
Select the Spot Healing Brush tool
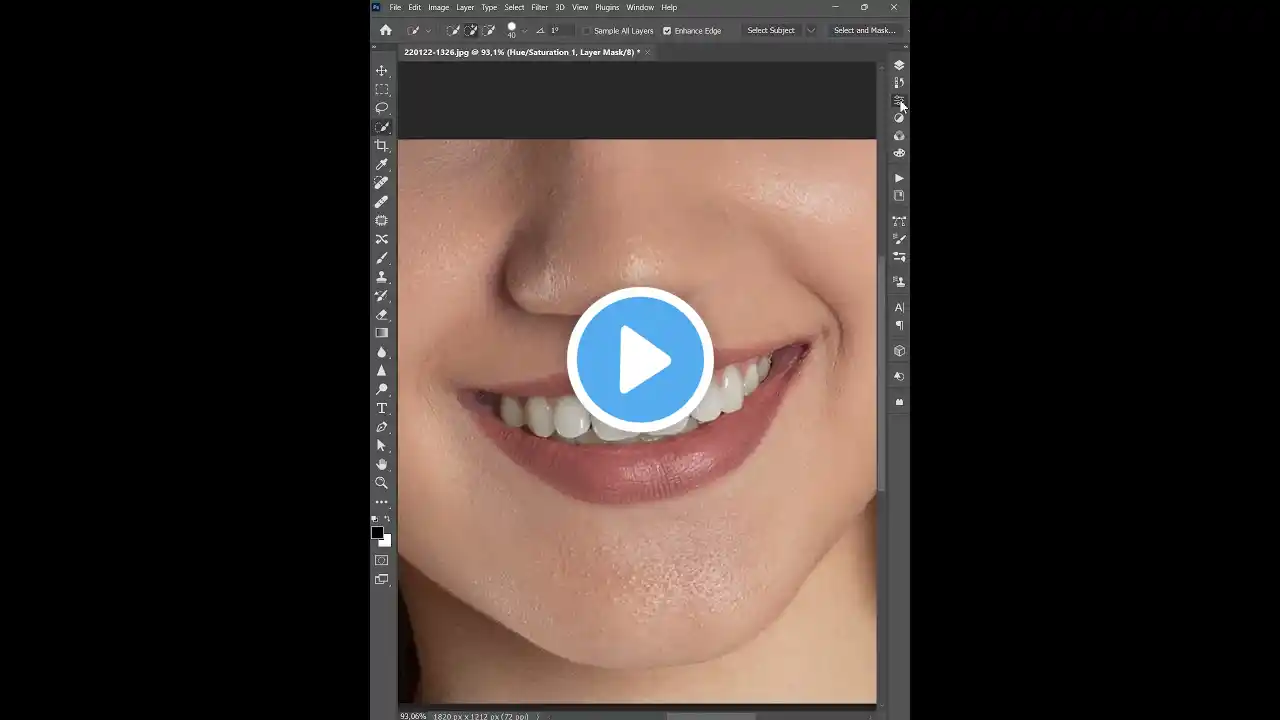381,182
